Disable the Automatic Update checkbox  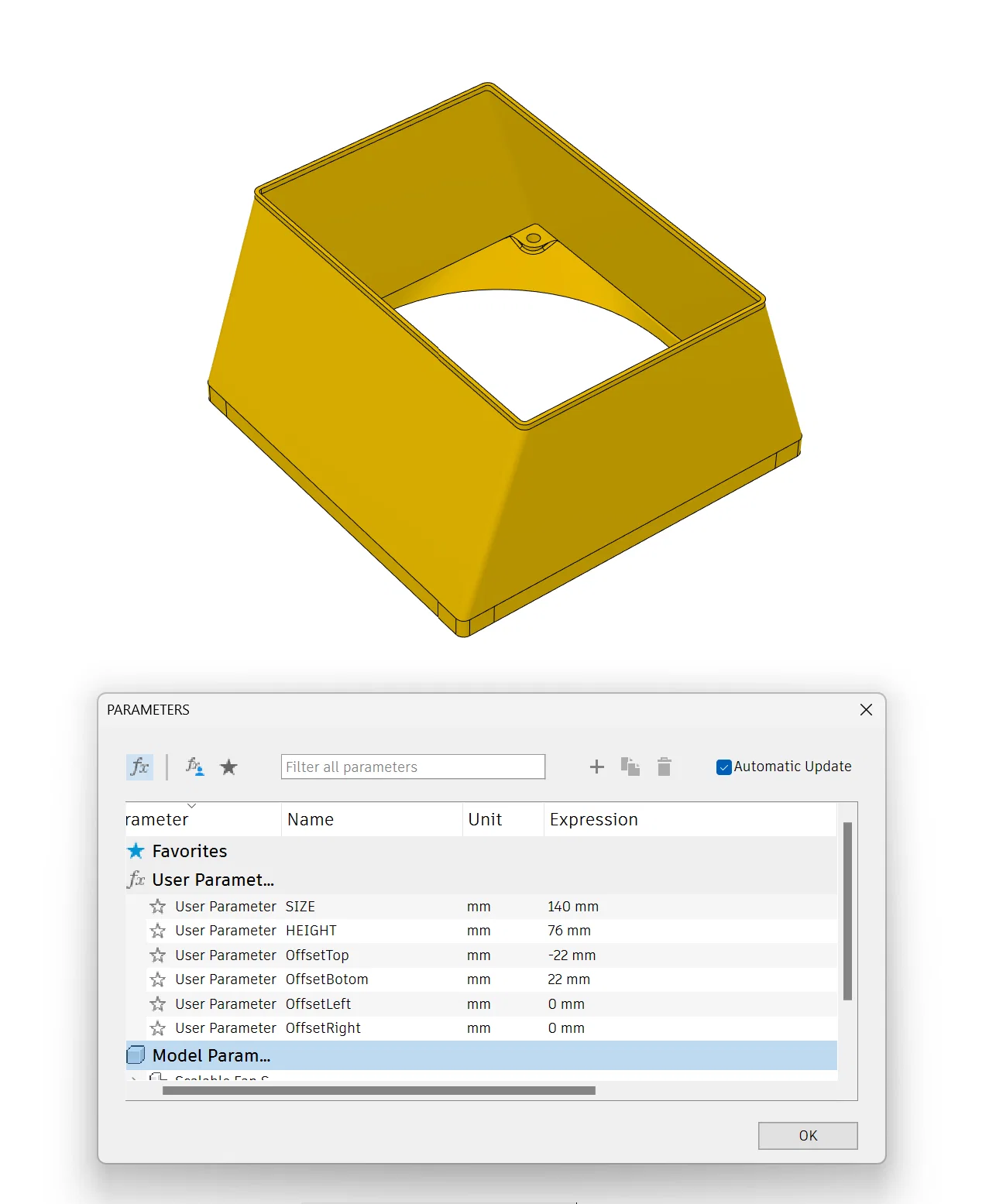(x=724, y=767)
